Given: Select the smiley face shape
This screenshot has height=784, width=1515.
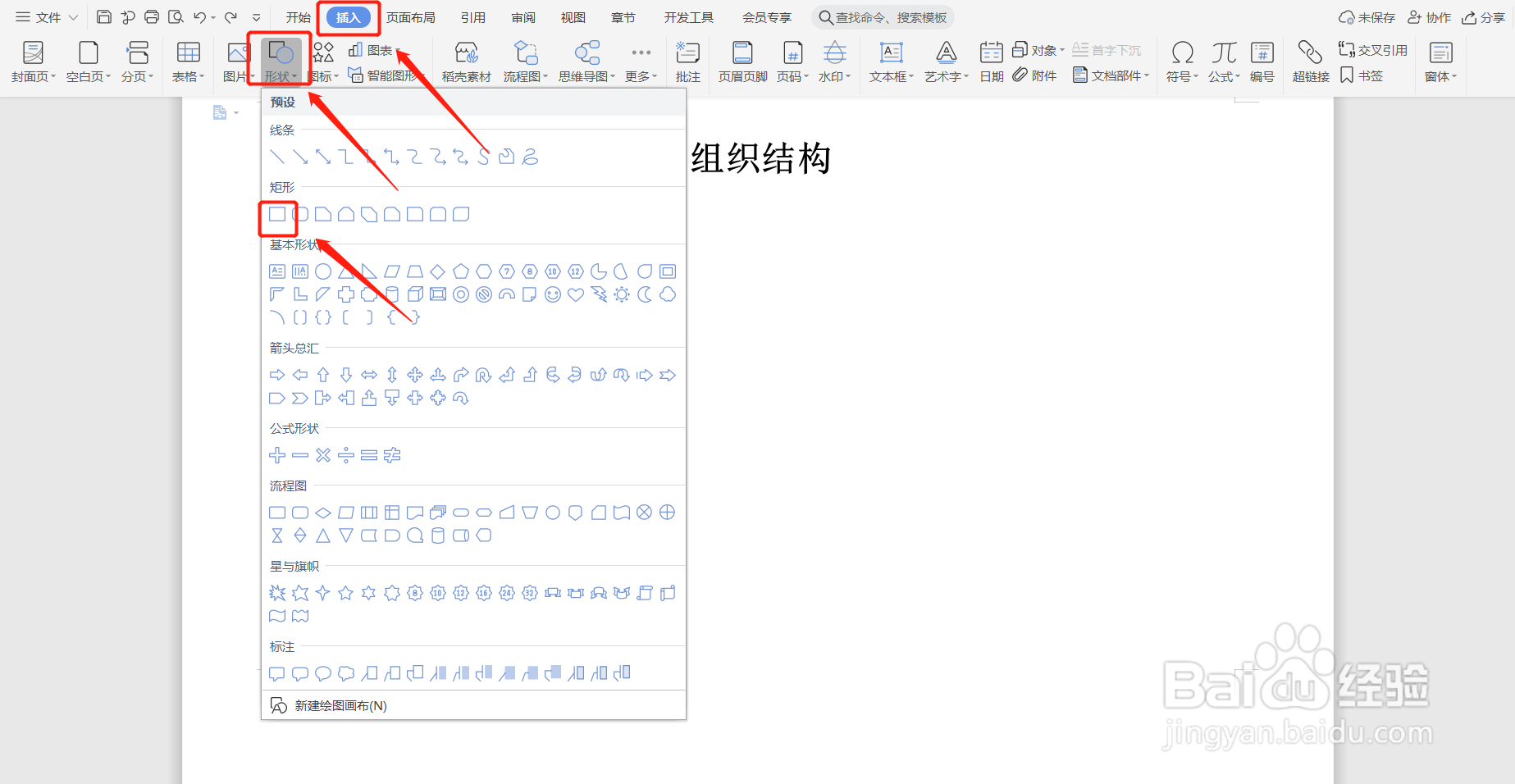Looking at the screenshot, I should point(553,294).
